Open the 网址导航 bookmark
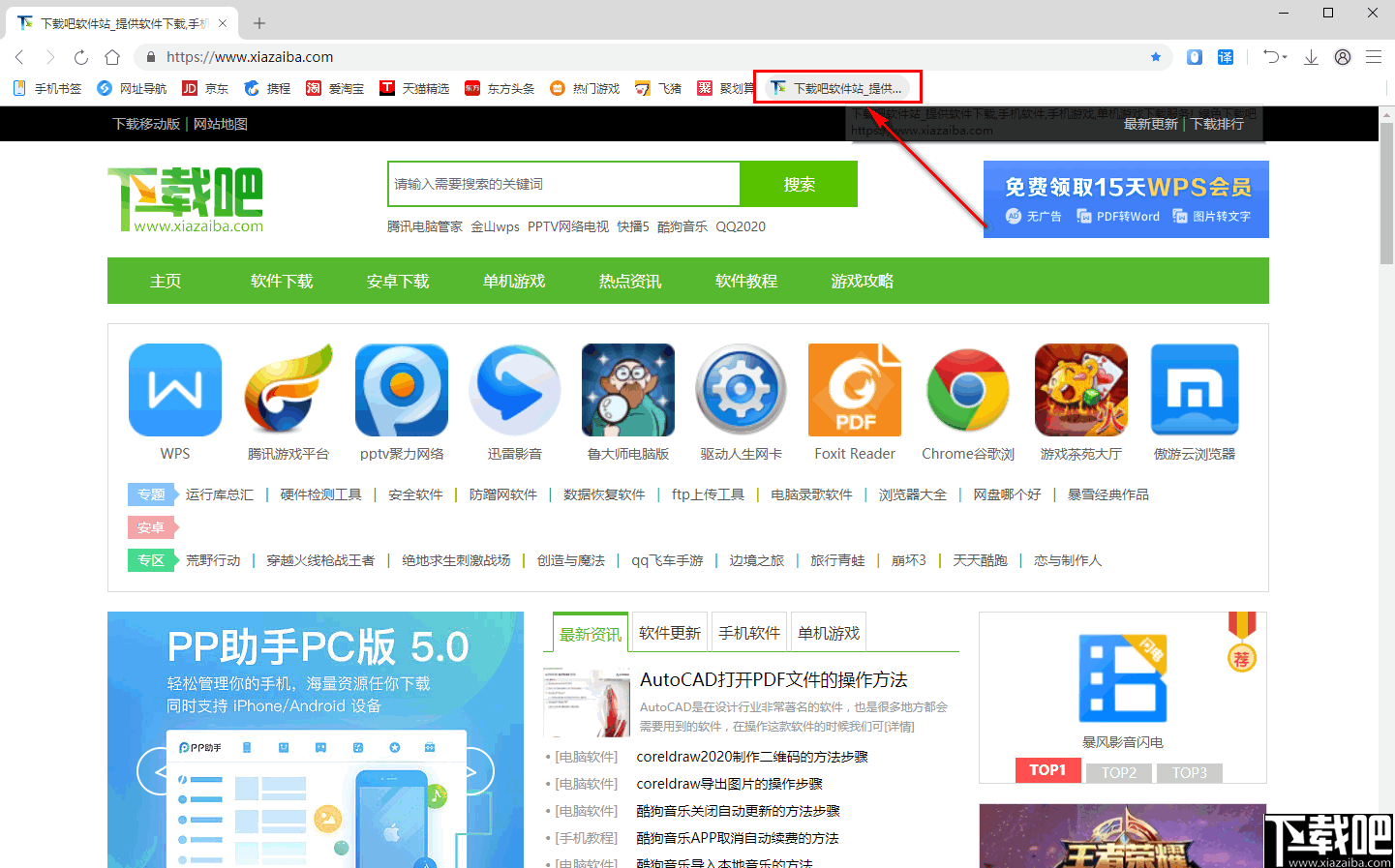Viewport: 1395px width, 868px height. point(132,88)
